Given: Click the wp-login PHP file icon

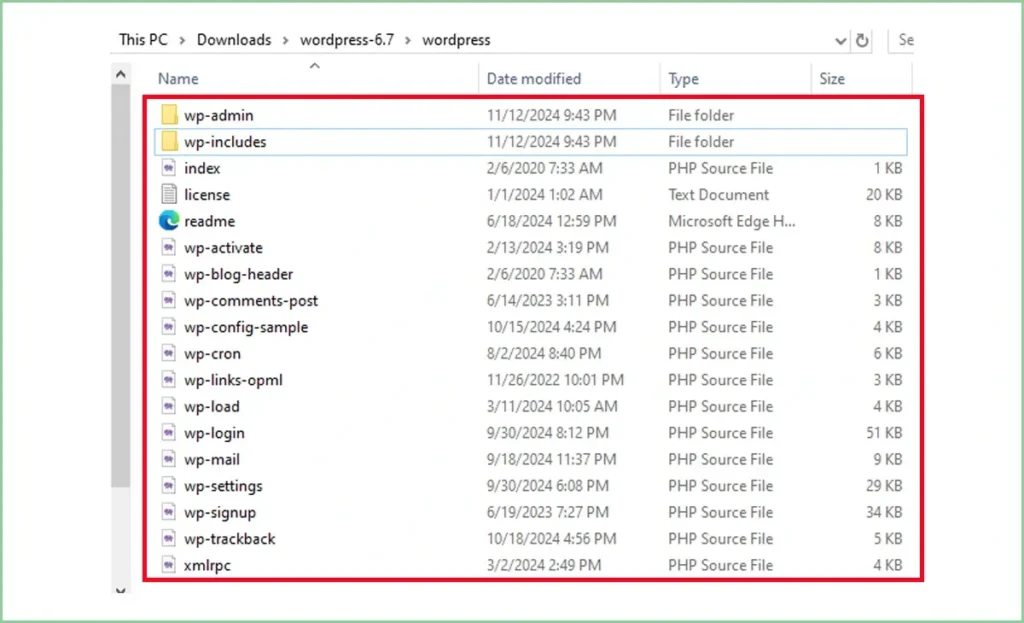Looking at the screenshot, I should coord(168,433).
